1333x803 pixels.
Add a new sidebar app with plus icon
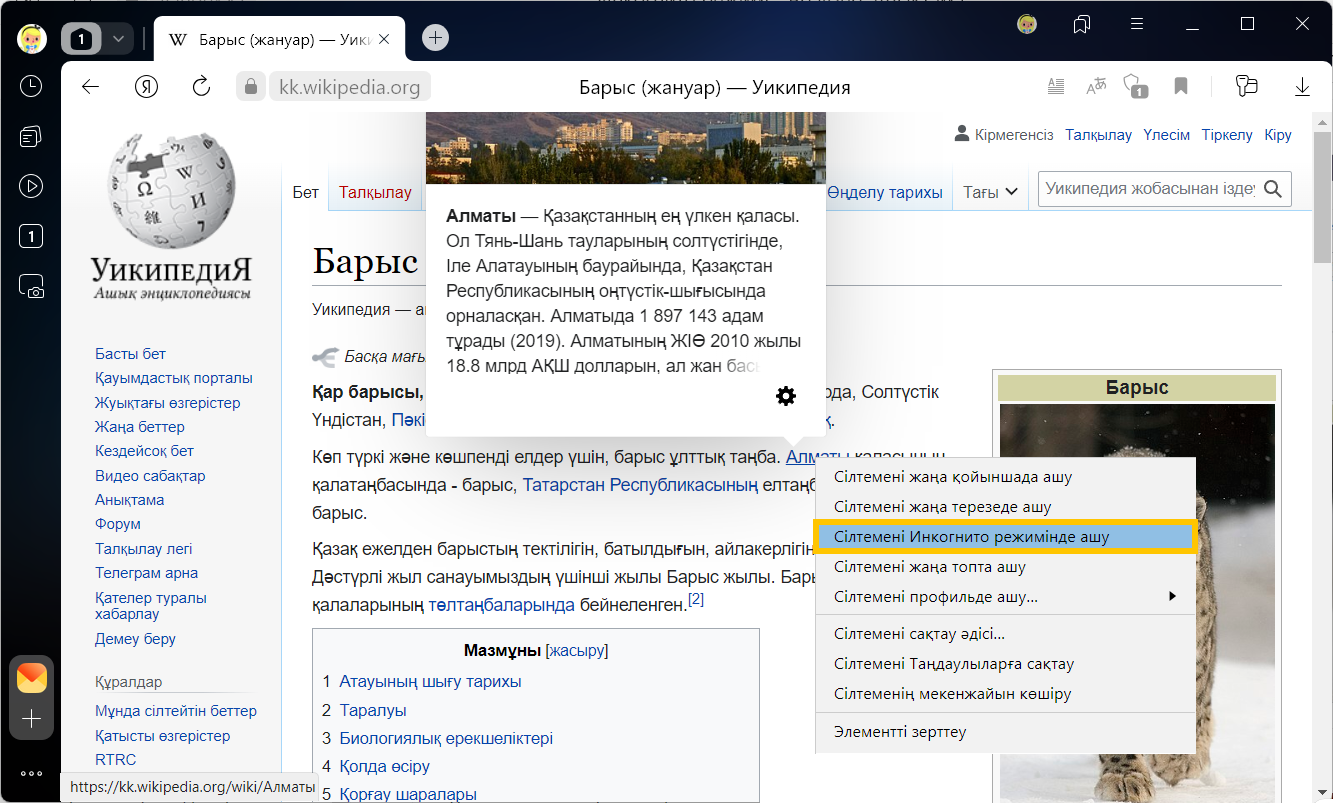click(x=32, y=718)
